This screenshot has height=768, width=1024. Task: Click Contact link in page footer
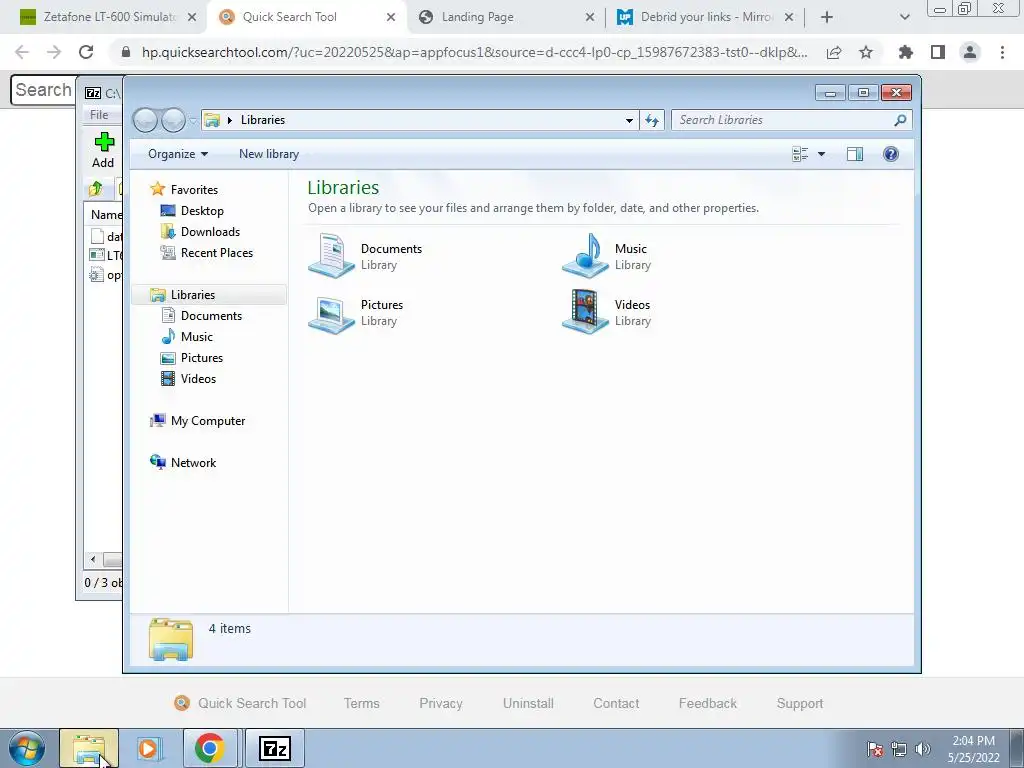click(616, 703)
